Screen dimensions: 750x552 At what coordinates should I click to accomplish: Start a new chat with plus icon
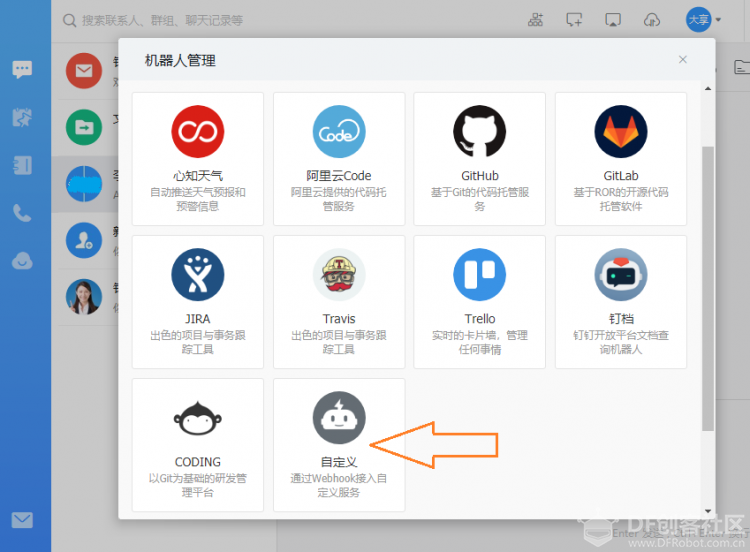(574, 20)
